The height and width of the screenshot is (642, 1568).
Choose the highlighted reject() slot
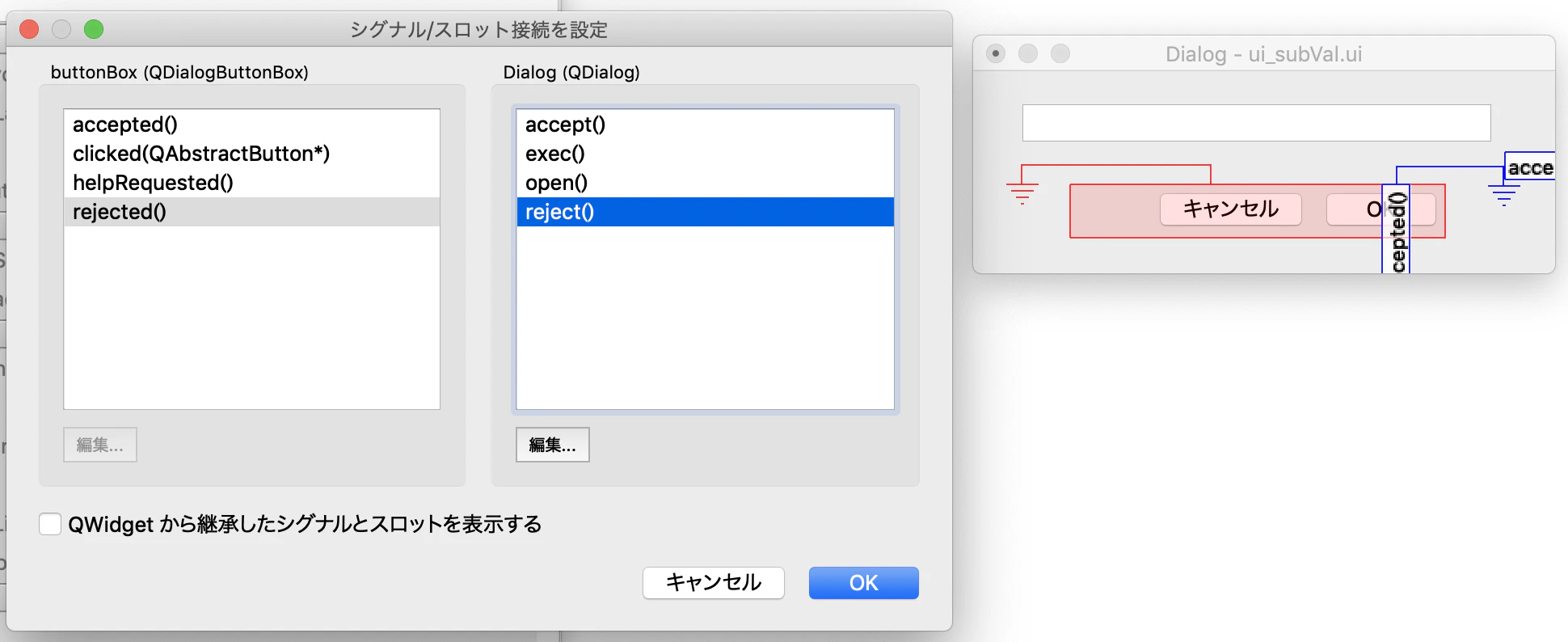(x=705, y=212)
